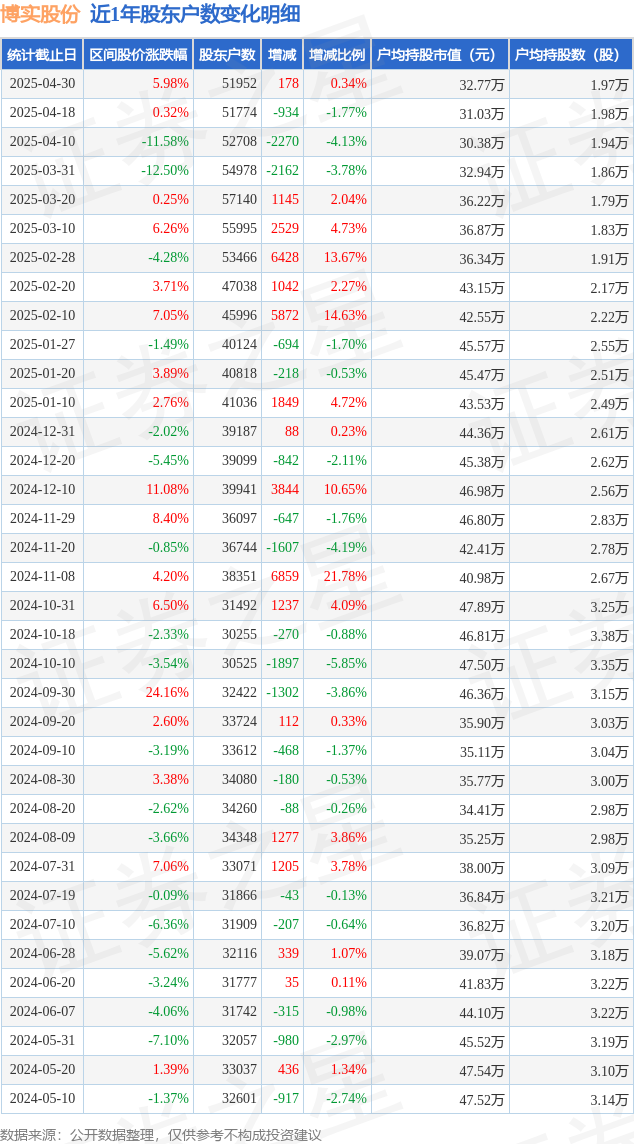Screen dimensions: 634x1144
Task: Click the -12.50% price change cell
Action: pyautogui.click(x=139, y=171)
